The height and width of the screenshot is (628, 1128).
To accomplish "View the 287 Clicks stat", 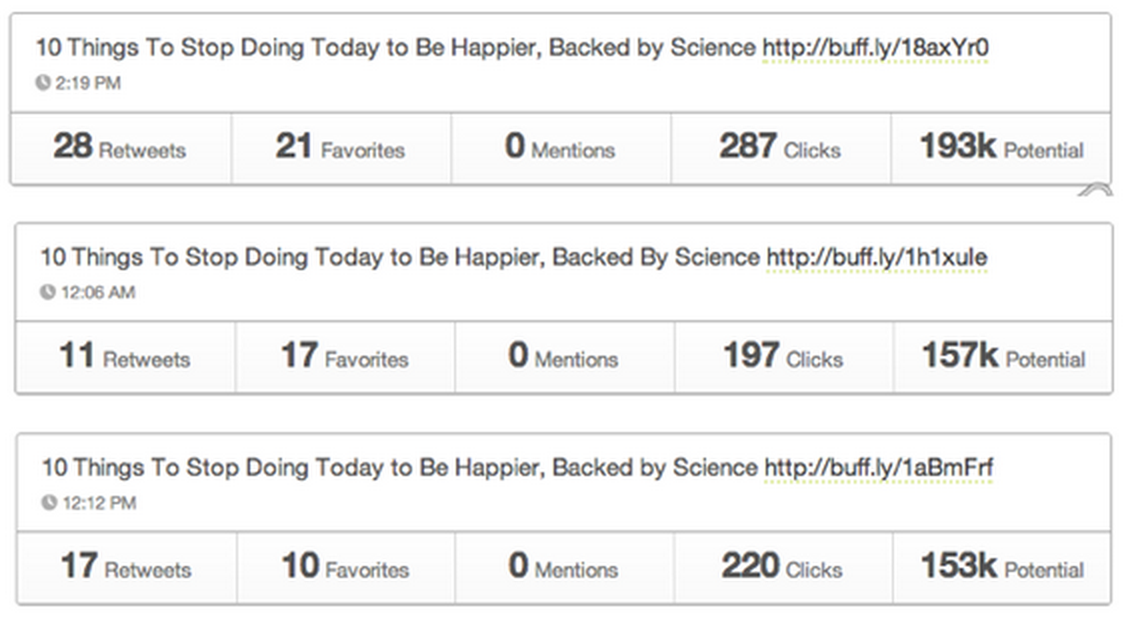I will tap(781, 147).
